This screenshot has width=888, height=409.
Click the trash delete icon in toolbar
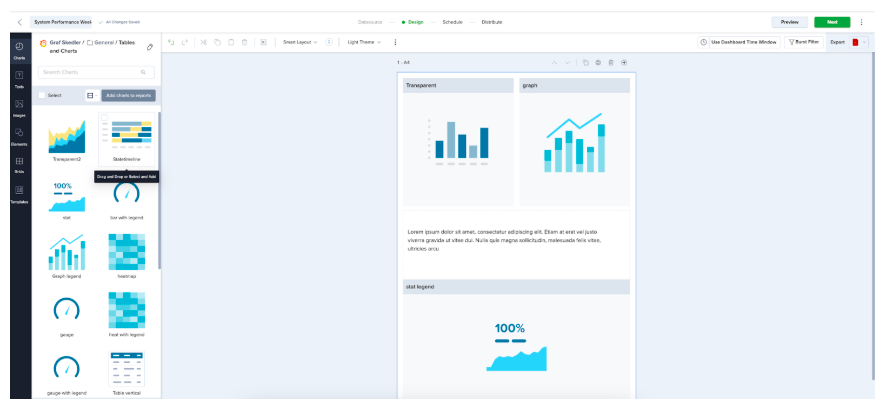coord(246,42)
